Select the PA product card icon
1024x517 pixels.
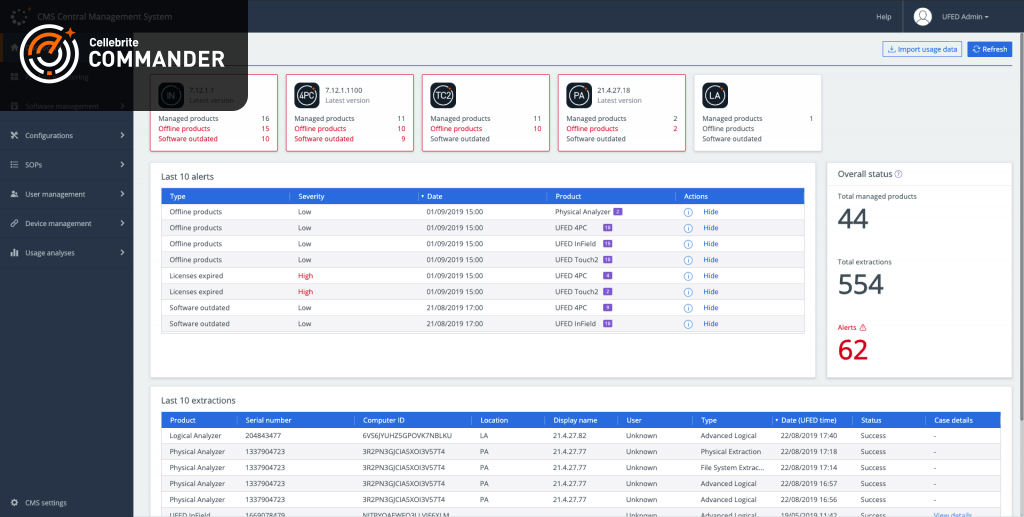point(579,95)
